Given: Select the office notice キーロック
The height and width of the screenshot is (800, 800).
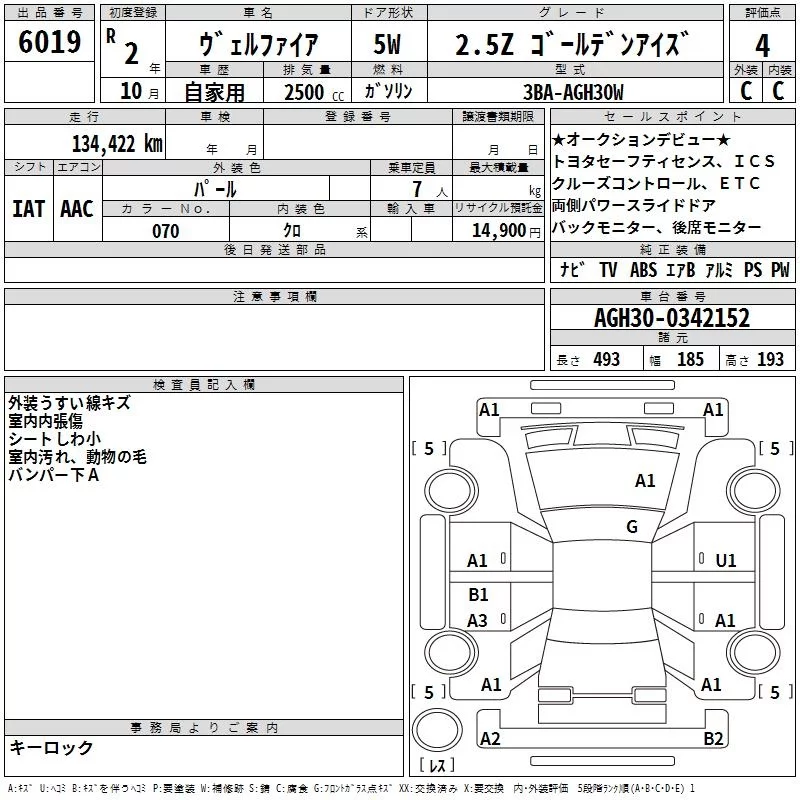Looking at the screenshot, I should tap(51, 747).
